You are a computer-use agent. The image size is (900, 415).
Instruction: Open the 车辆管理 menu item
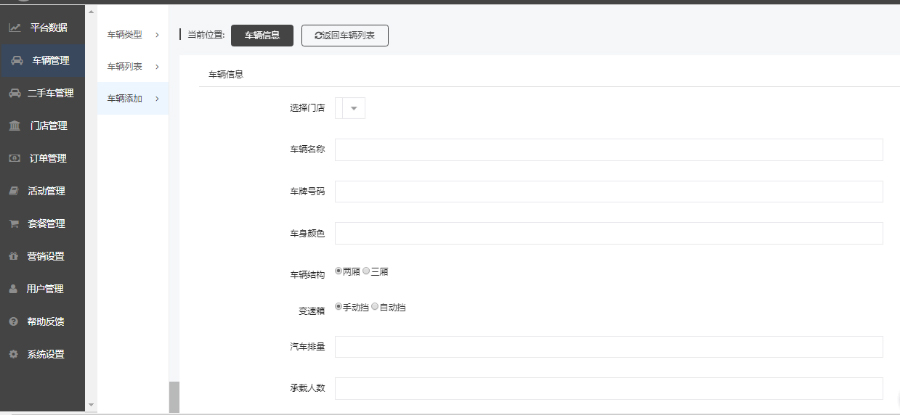point(51,60)
